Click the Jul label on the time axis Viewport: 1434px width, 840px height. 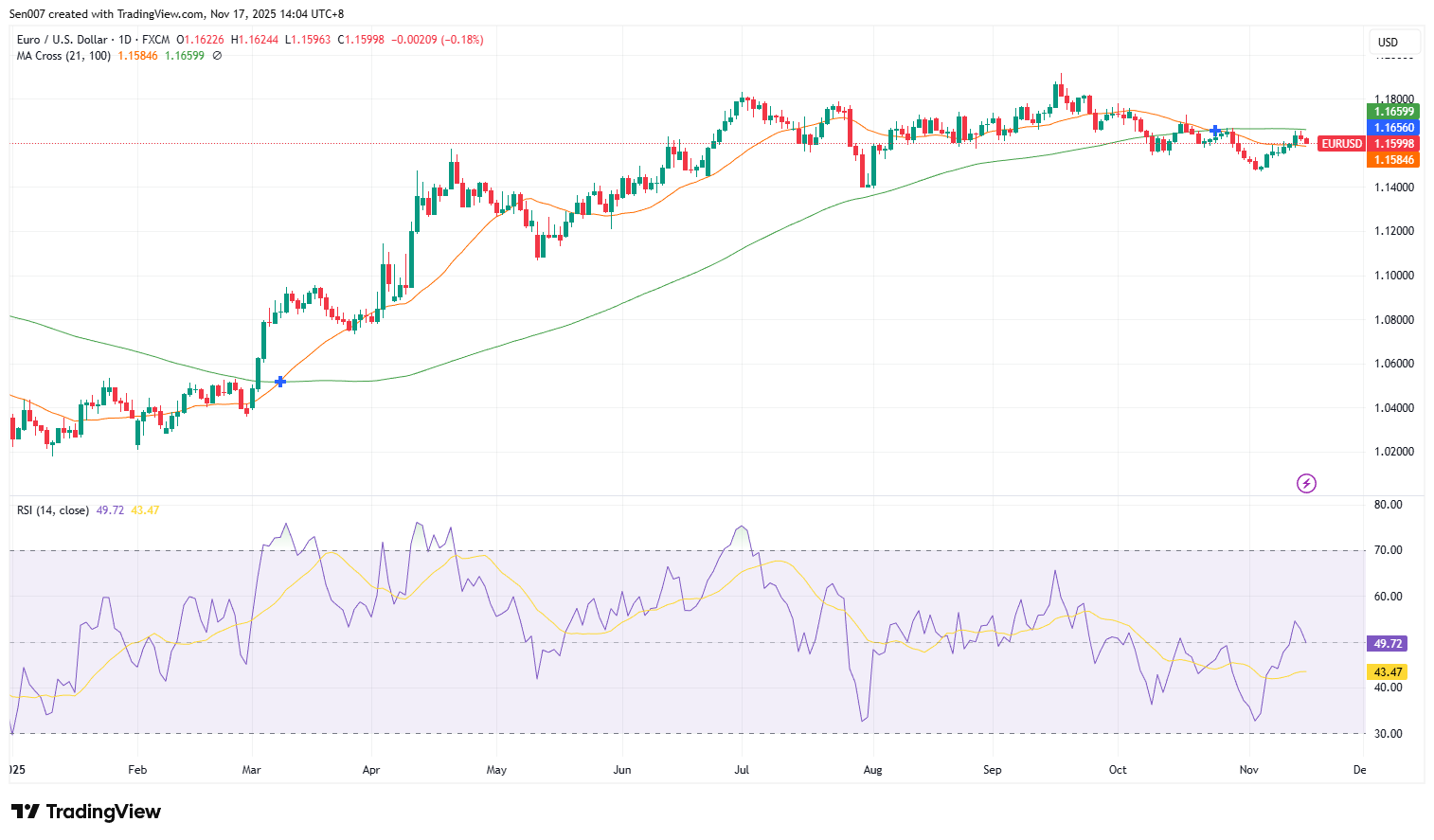pyautogui.click(x=742, y=770)
